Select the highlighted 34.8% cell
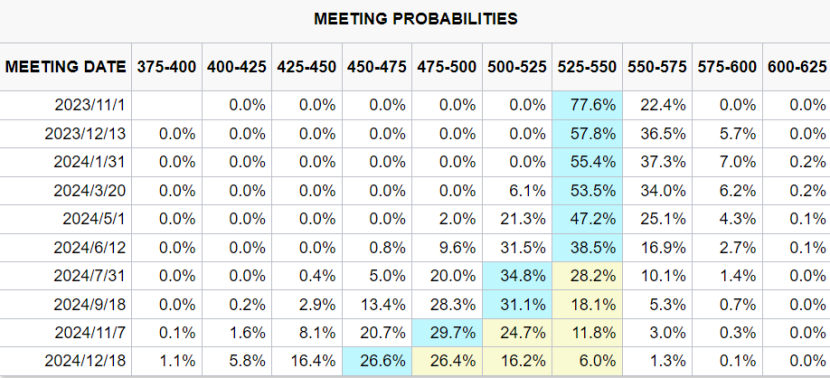This screenshot has height=378, width=830. pos(517,276)
